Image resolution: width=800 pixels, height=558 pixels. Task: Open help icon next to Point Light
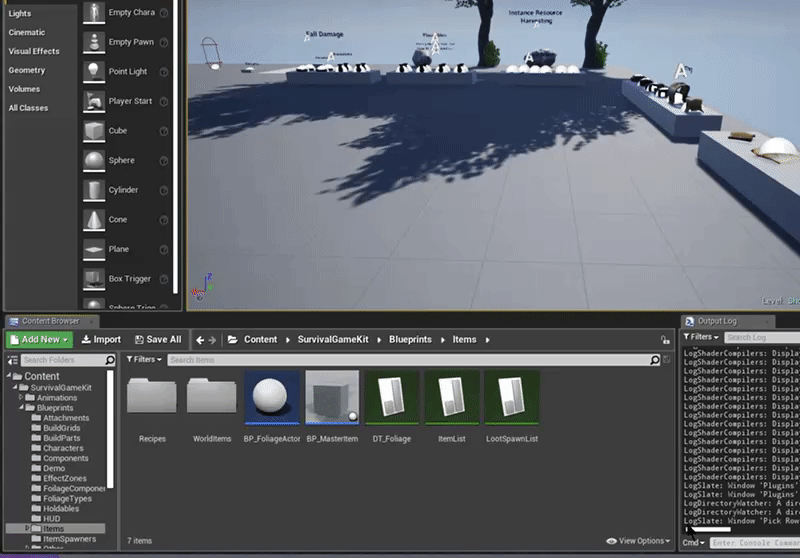click(x=164, y=72)
